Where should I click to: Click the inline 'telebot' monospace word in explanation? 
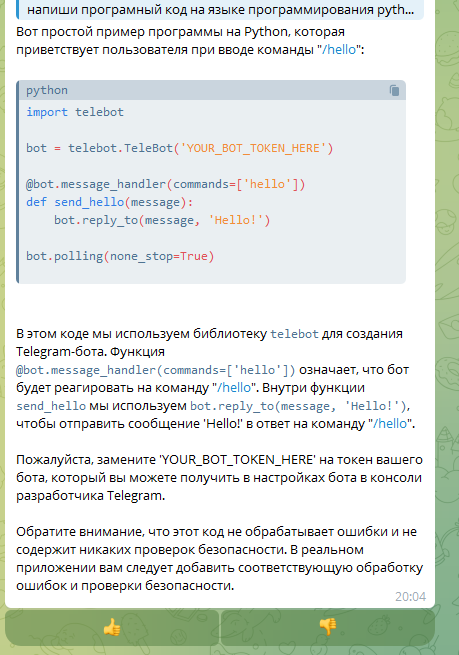point(294,334)
